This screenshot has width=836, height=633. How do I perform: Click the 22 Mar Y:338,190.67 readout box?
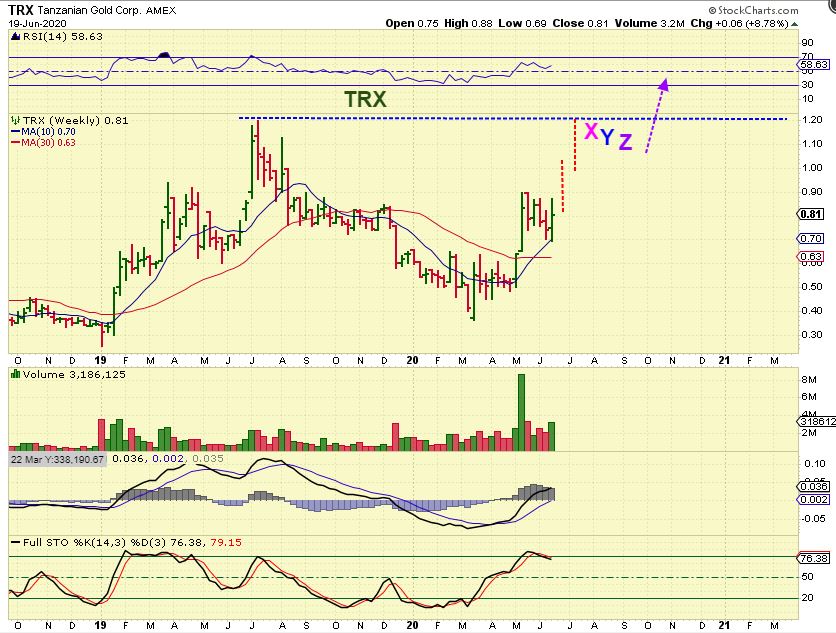(58, 460)
